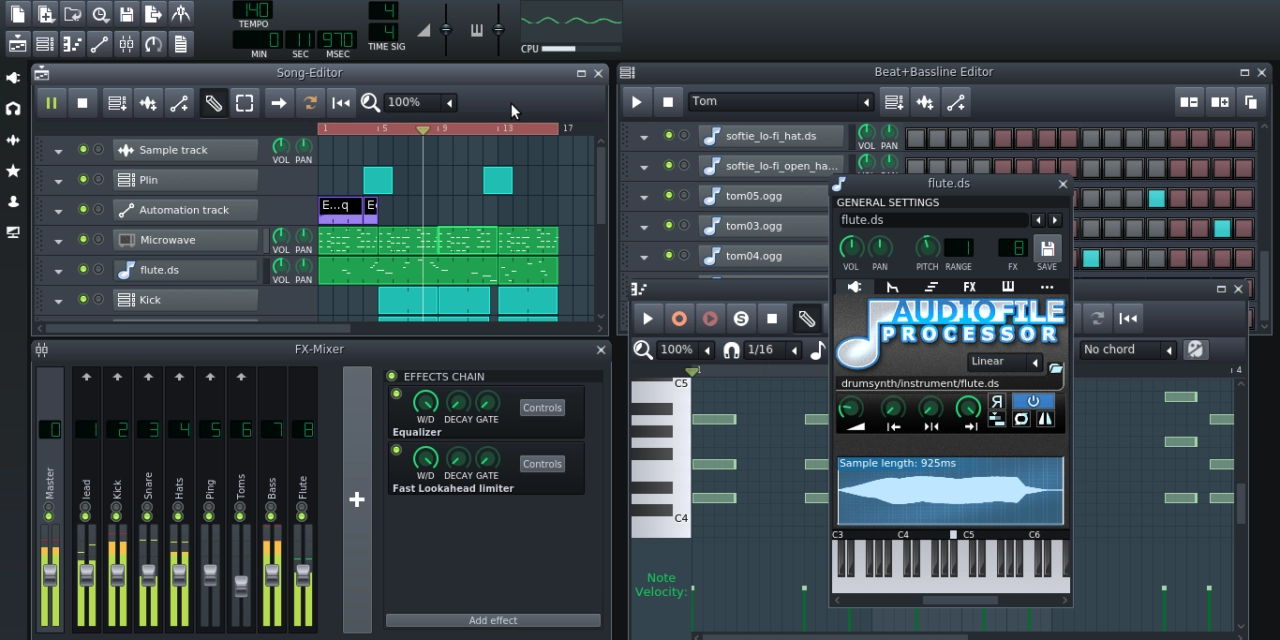Click the Add effect button
1280x640 pixels.
click(493, 620)
